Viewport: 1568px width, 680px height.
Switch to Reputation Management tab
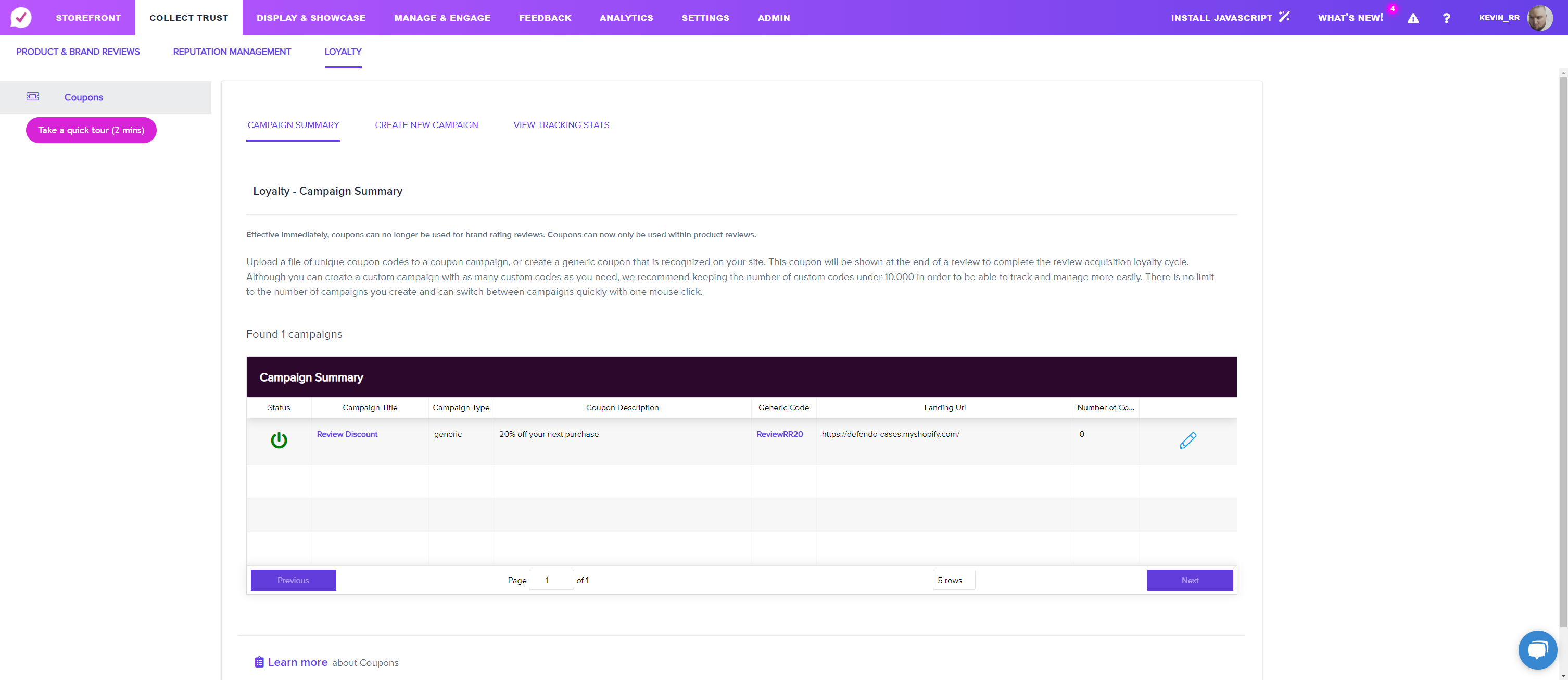[232, 52]
